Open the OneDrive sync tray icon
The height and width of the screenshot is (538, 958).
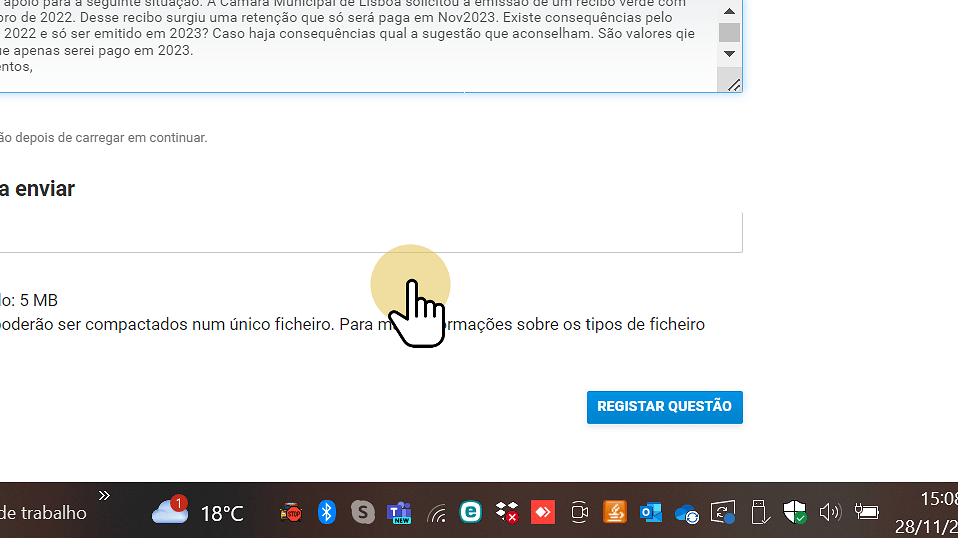(687, 514)
